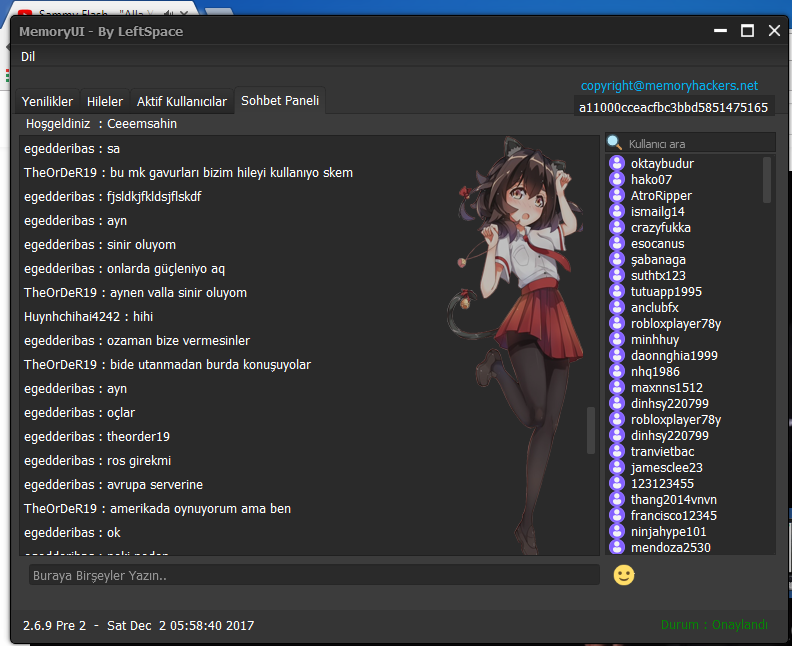Click the user list scrollbar thumb
Screen dimensions: 792x646
(x=767, y=180)
